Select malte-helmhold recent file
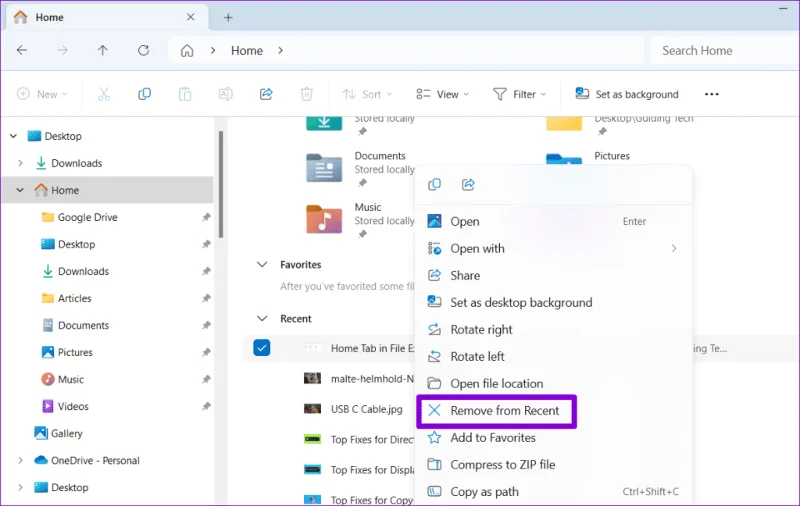Screen dimensions: 800x506 (x=358, y=378)
